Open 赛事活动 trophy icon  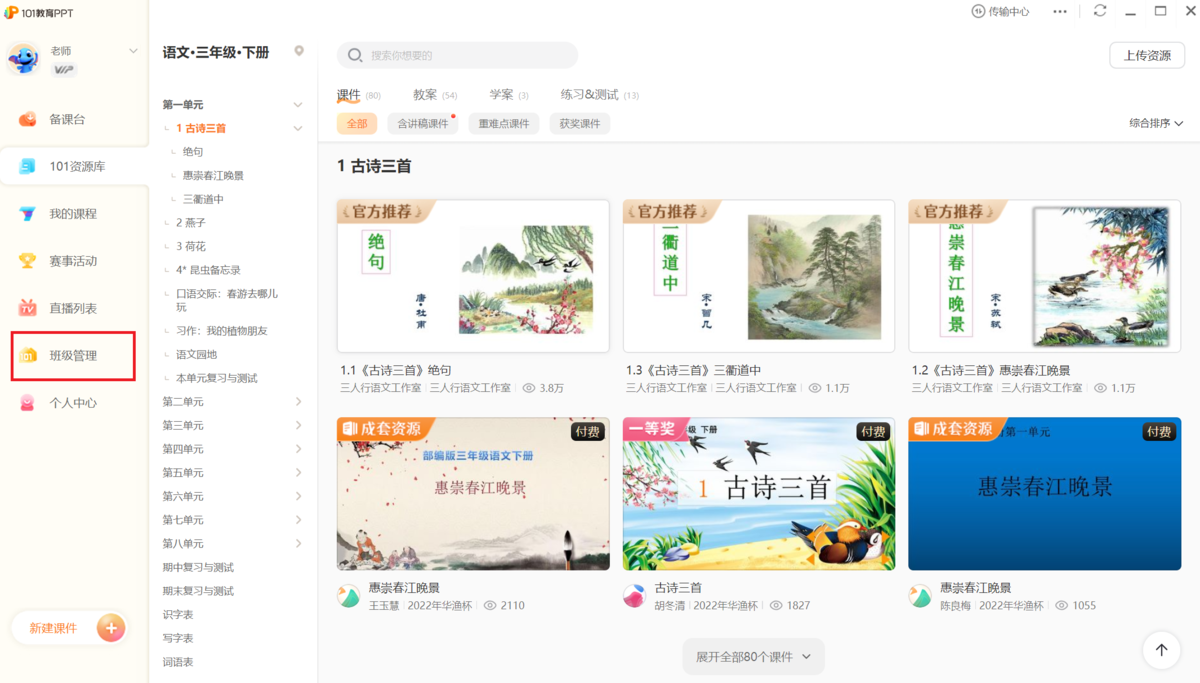pyautogui.click(x=29, y=261)
